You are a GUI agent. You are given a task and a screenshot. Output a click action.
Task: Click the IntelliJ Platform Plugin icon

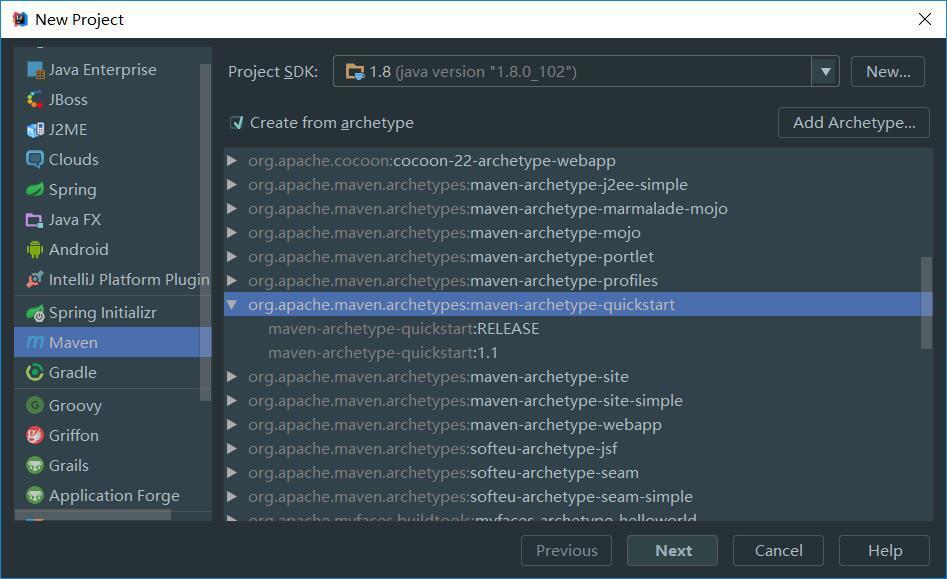click(35, 280)
